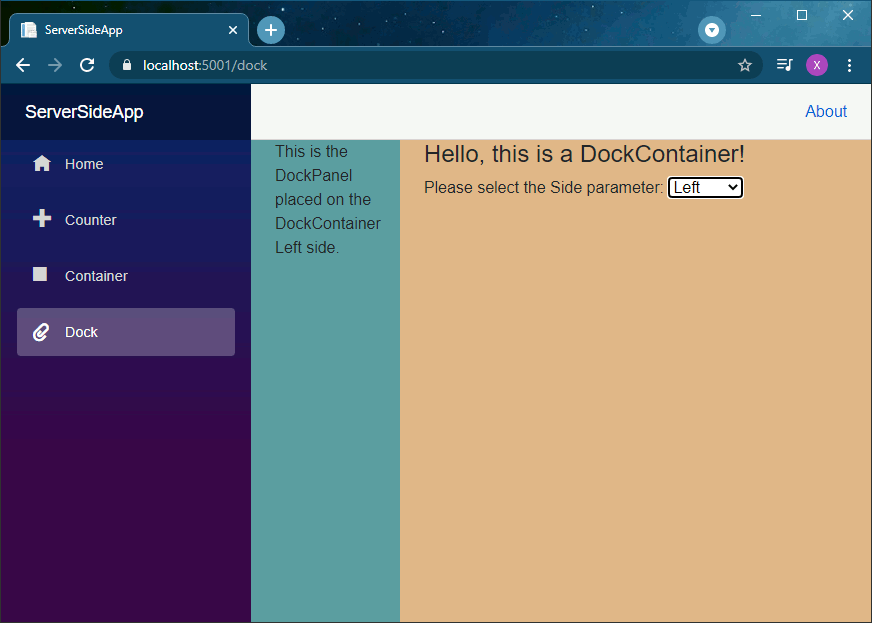This screenshot has height=623, width=872.
Task: Click the padlock icon in the address bar
Action: (x=126, y=64)
